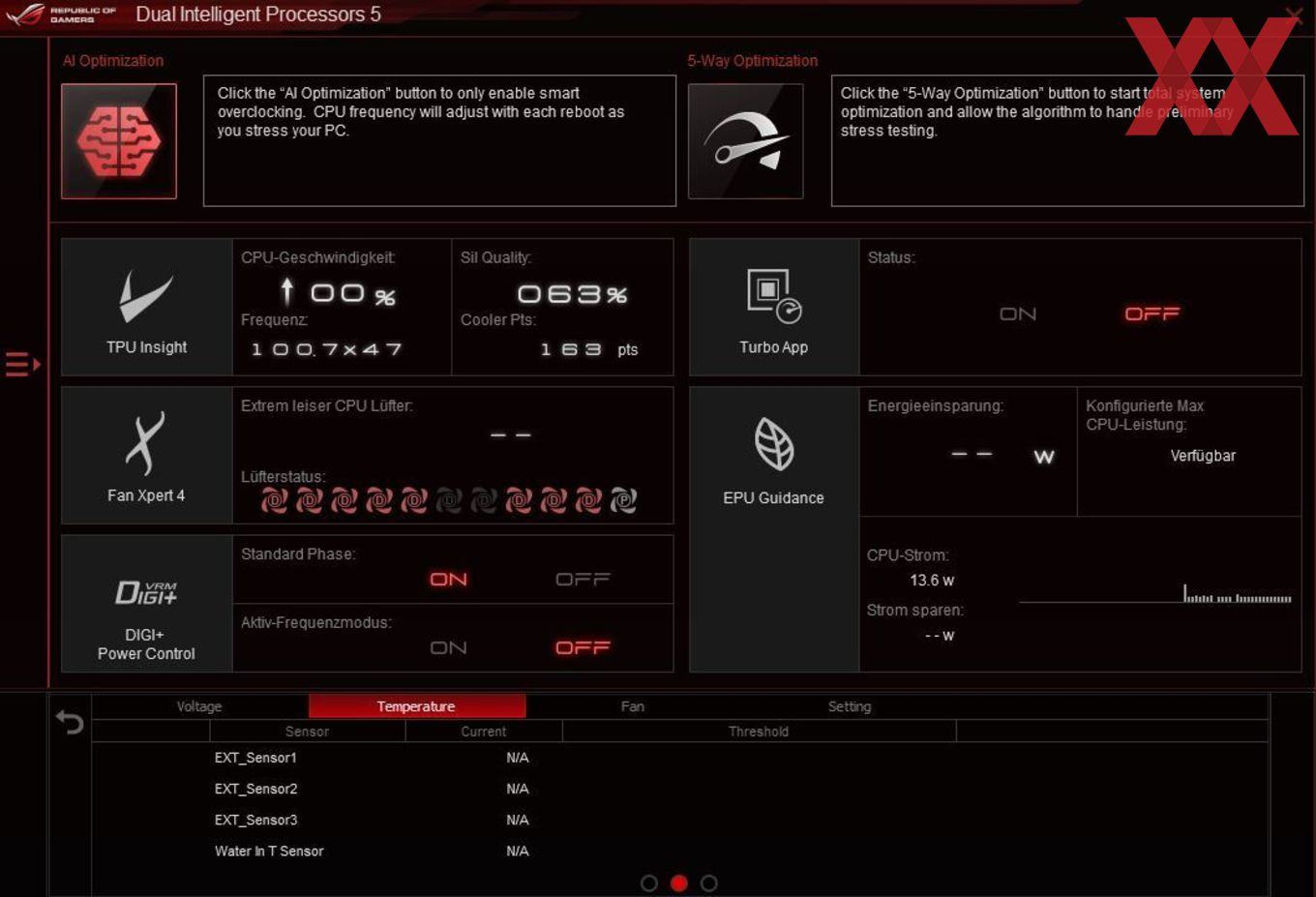Click the frequency value 100.7x47
The width and height of the screenshot is (1316, 897).
click(326, 349)
